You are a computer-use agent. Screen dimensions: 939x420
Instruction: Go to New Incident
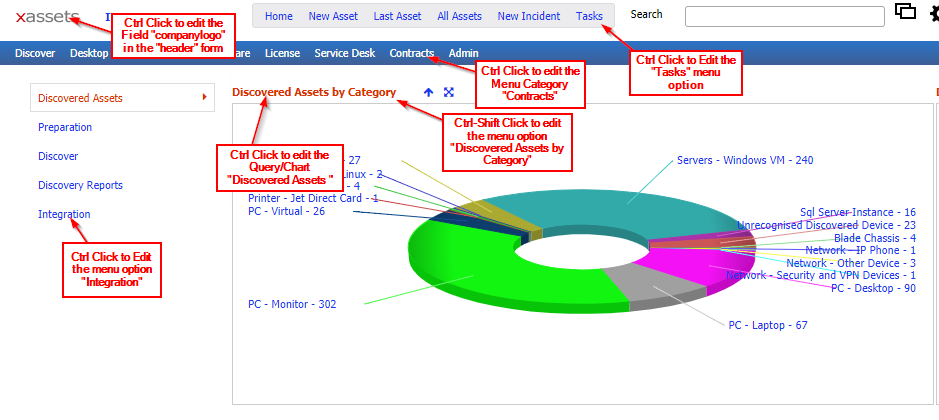click(x=528, y=16)
